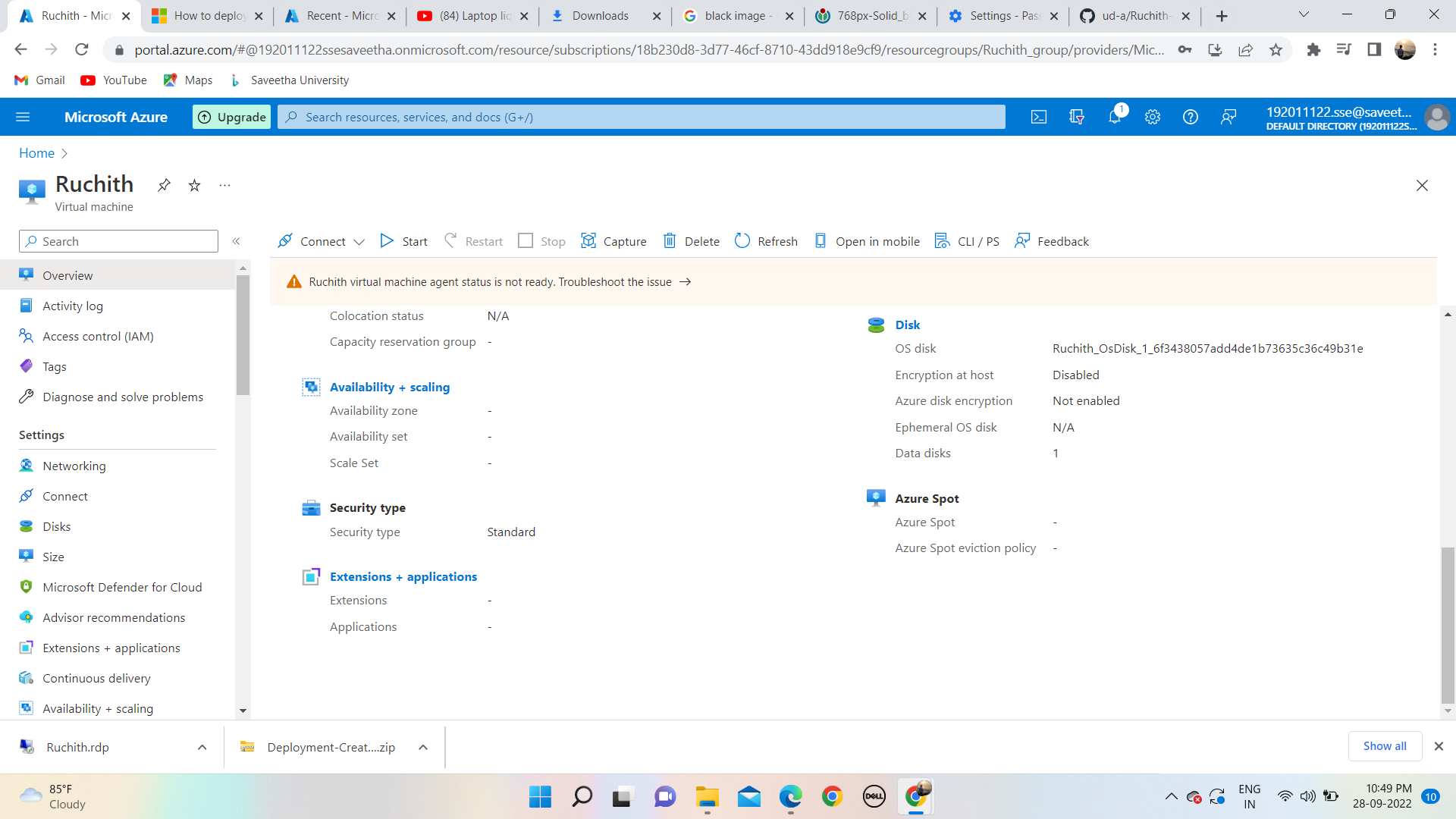Image resolution: width=1456 pixels, height=819 pixels.
Task: Pin Ruchith VM to dashboard
Action: (164, 185)
